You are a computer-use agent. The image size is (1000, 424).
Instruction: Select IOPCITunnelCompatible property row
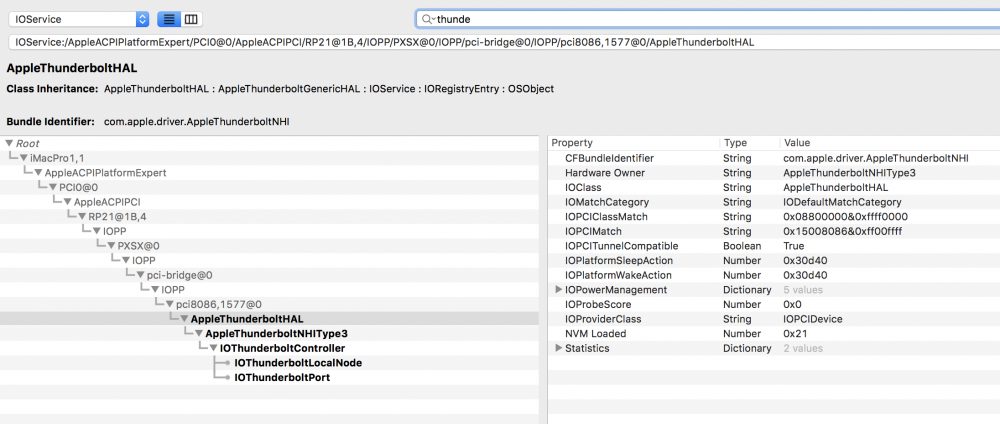click(774, 245)
